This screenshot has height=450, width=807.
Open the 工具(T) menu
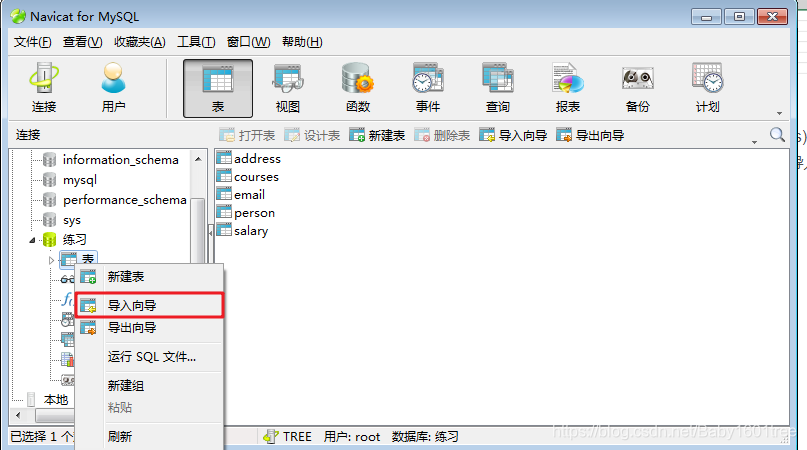pos(196,42)
